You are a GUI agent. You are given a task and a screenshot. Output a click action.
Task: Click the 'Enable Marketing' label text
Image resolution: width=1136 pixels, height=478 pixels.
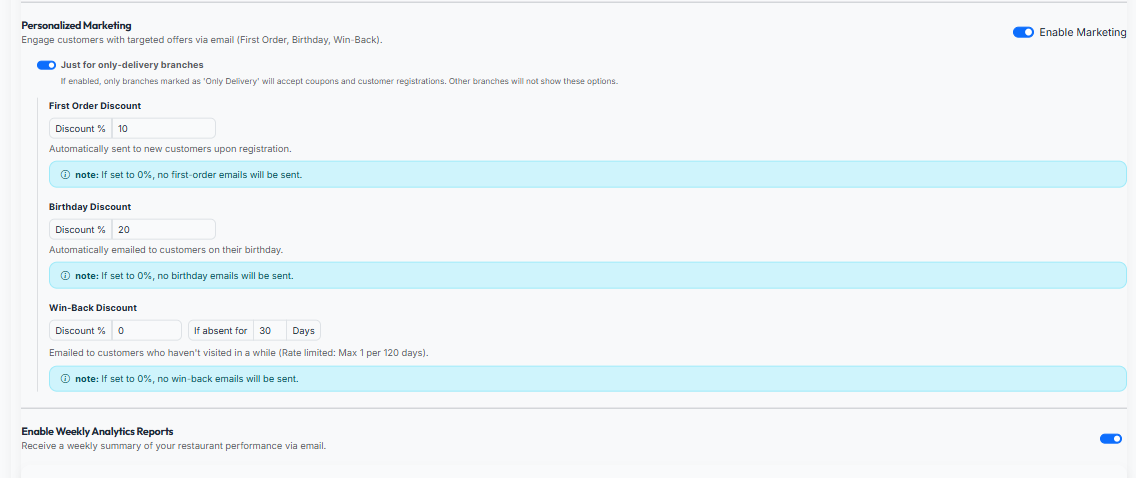1082,32
